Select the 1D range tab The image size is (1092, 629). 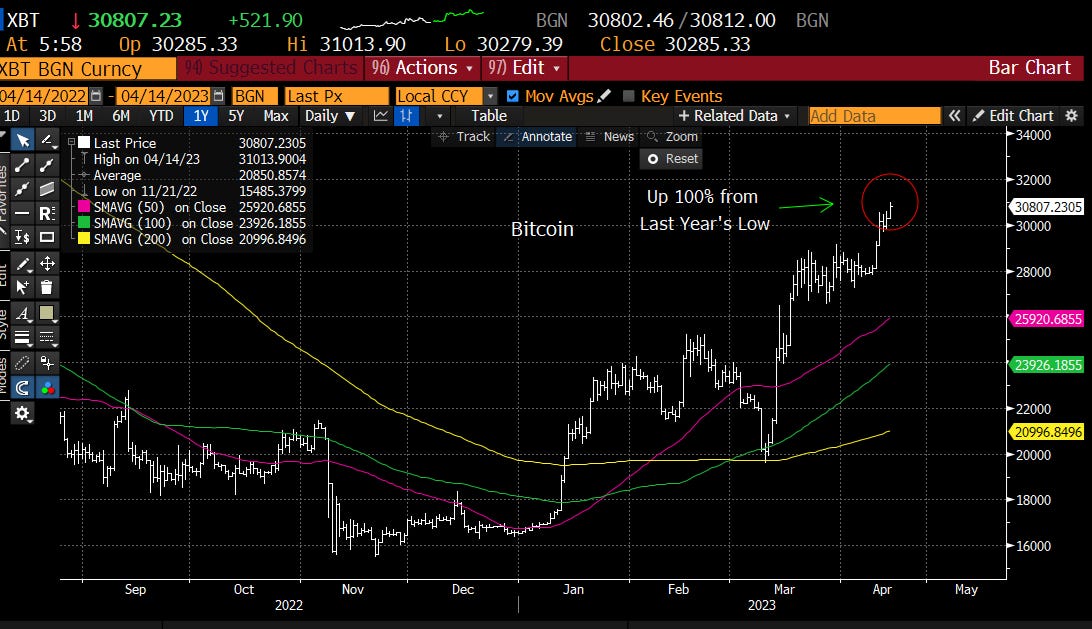[12, 116]
